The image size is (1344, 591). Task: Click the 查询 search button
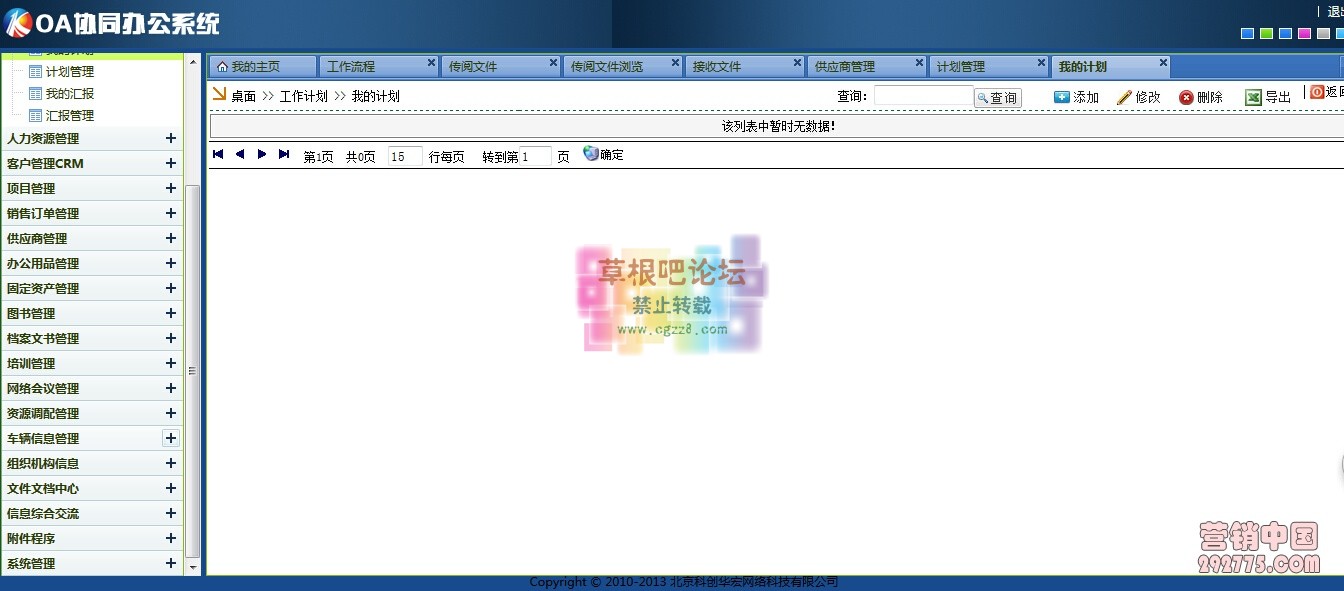[997, 98]
